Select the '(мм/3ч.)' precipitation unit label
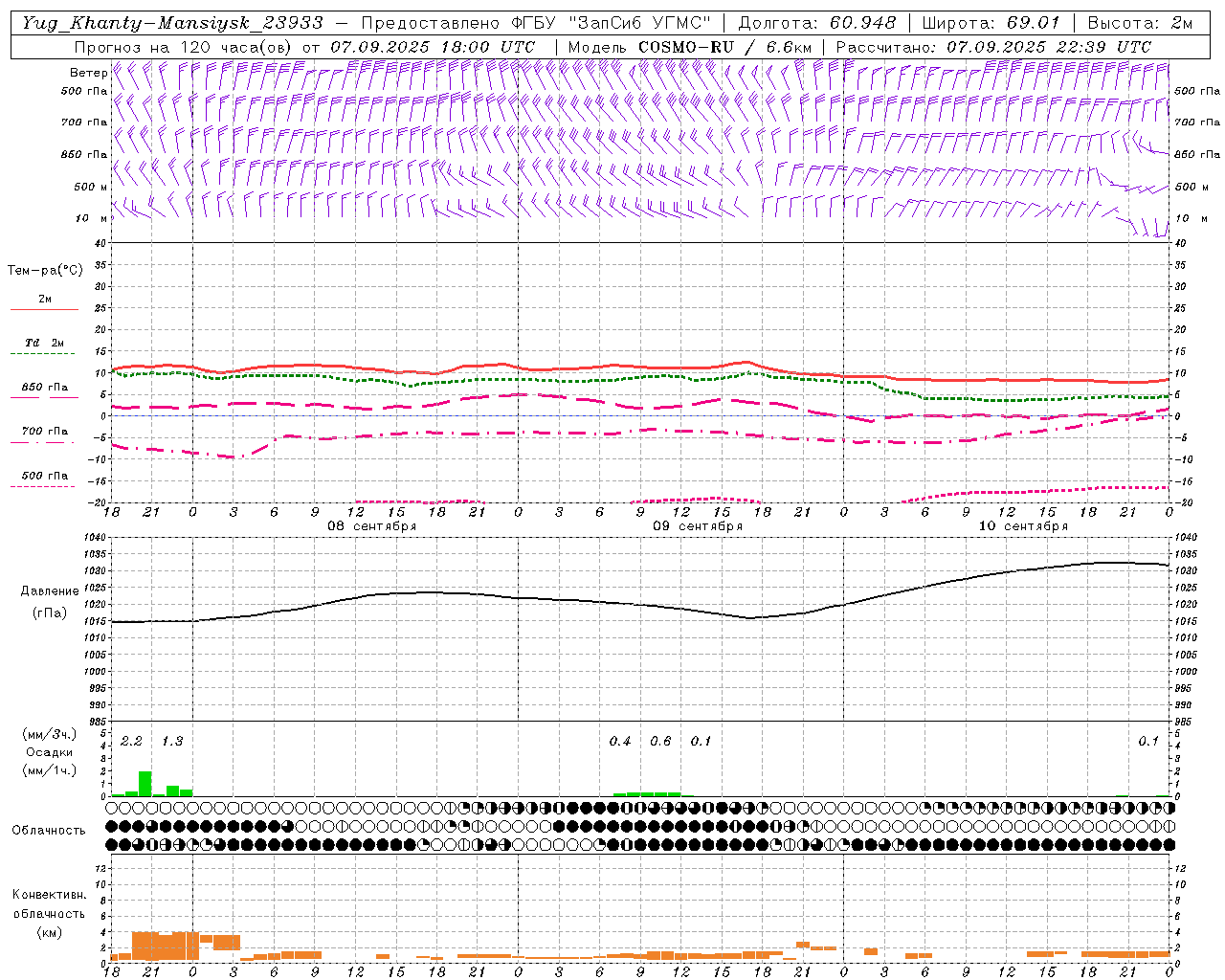This screenshot has width=1225, height=980. [x=50, y=735]
